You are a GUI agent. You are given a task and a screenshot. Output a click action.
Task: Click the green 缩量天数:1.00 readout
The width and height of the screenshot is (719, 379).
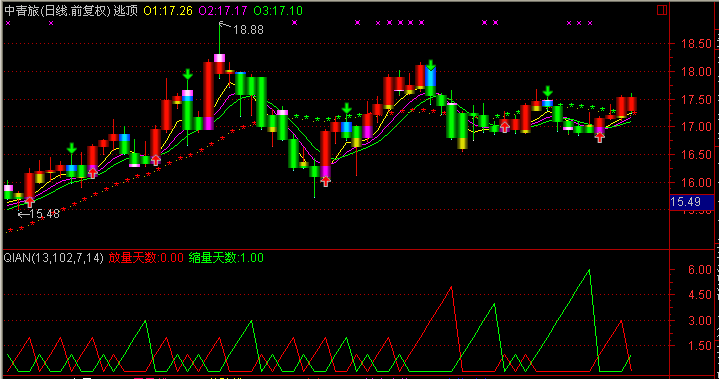226,258
